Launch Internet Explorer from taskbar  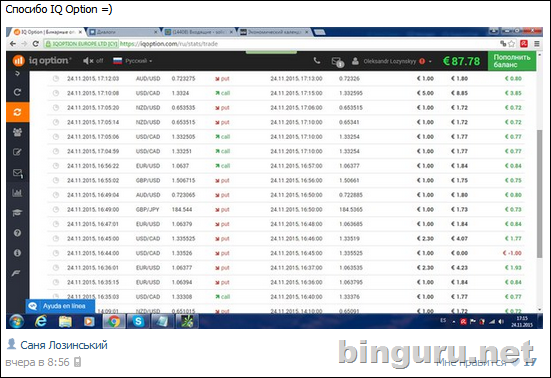[41, 321]
